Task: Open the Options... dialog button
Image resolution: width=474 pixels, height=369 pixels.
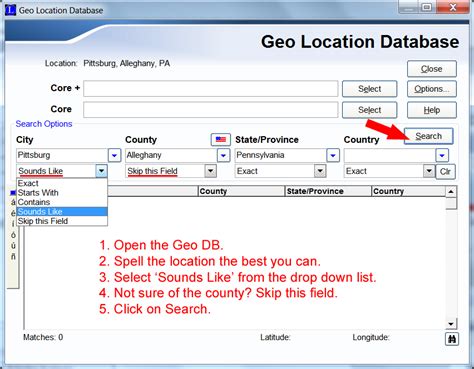Action: tap(432, 89)
